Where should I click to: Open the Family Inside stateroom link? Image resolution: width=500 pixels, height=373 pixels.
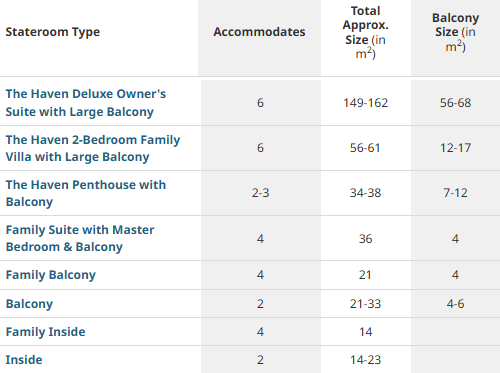(x=45, y=332)
